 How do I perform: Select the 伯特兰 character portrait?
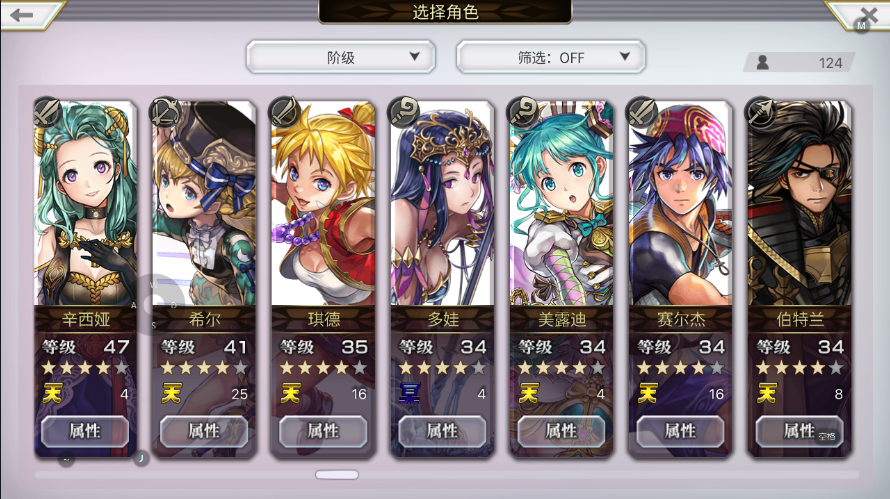click(x=800, y=203)
